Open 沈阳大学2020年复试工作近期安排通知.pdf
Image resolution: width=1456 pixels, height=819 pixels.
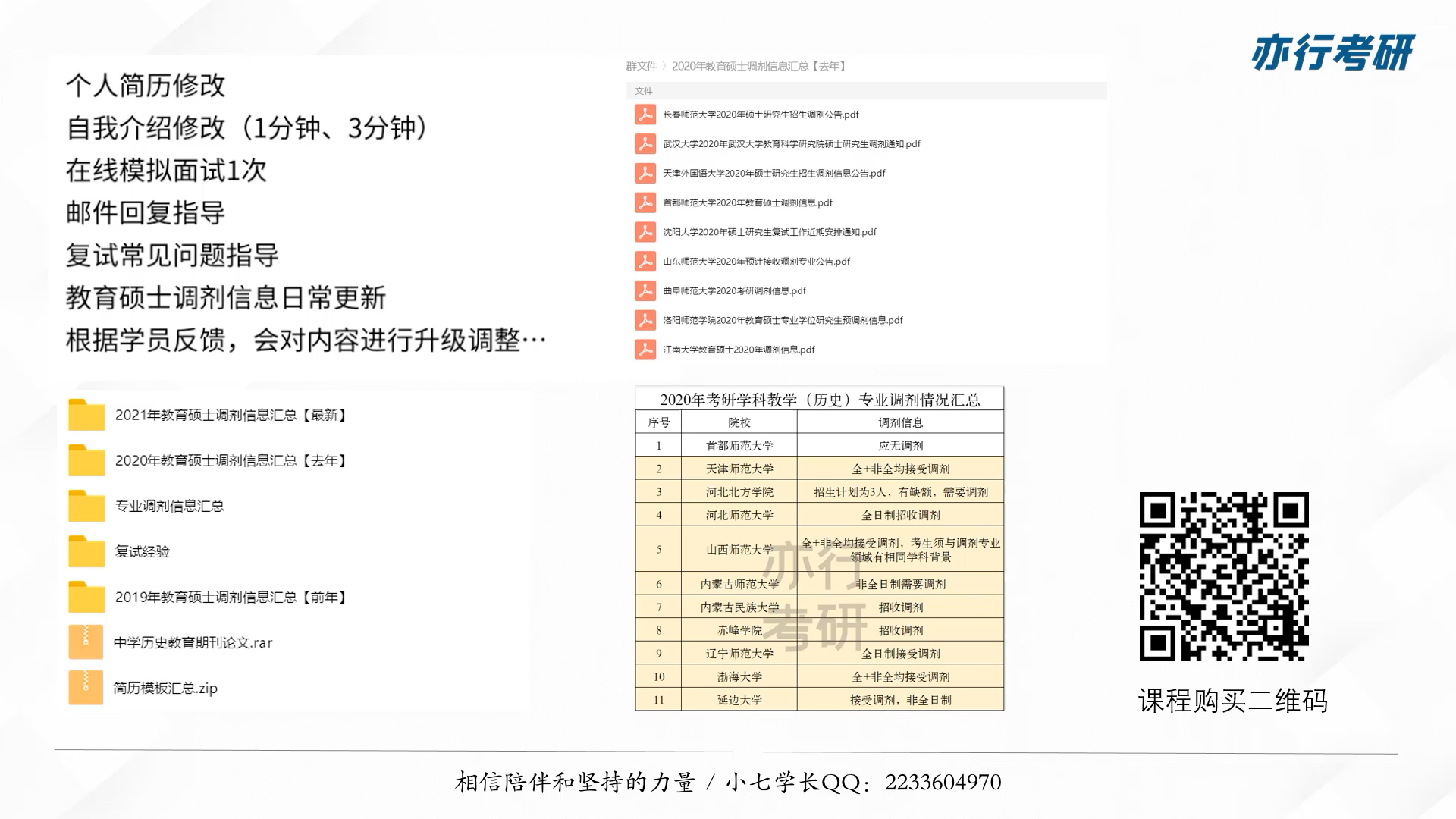770,232
